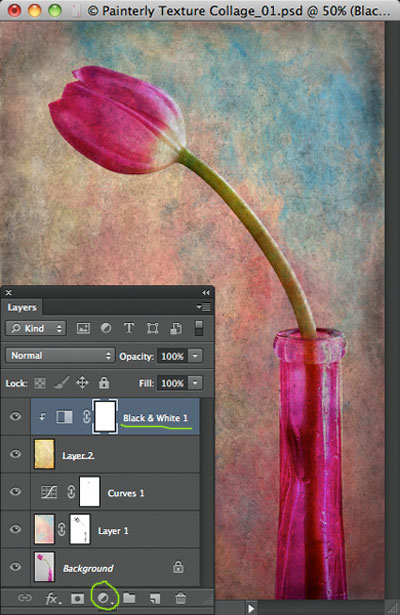Screen dimensions: 400x615
Task: Click the delete layer trash icon
Action: point(180,598)
